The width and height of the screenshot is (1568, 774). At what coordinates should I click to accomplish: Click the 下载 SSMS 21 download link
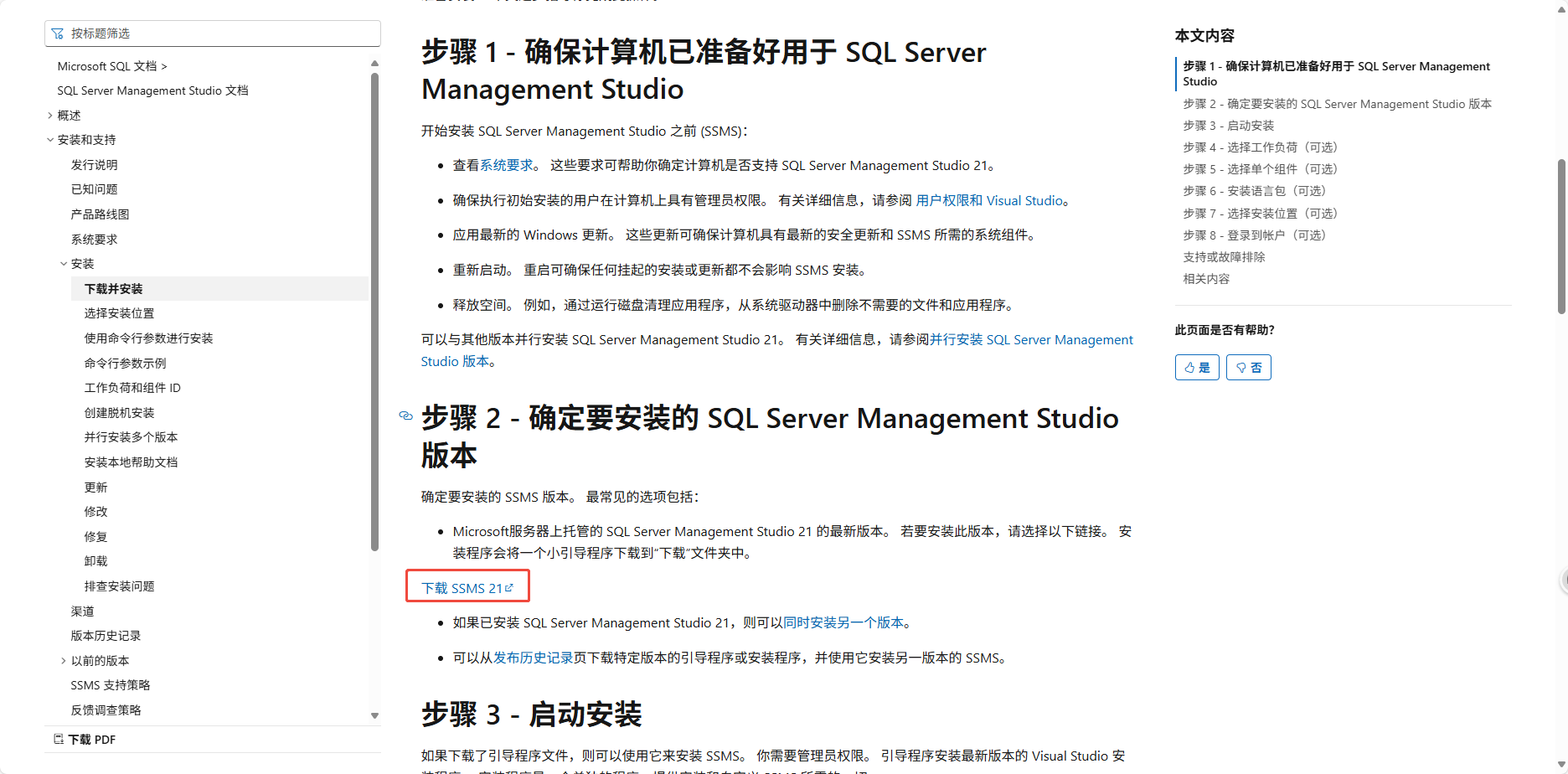coord(462,587)
